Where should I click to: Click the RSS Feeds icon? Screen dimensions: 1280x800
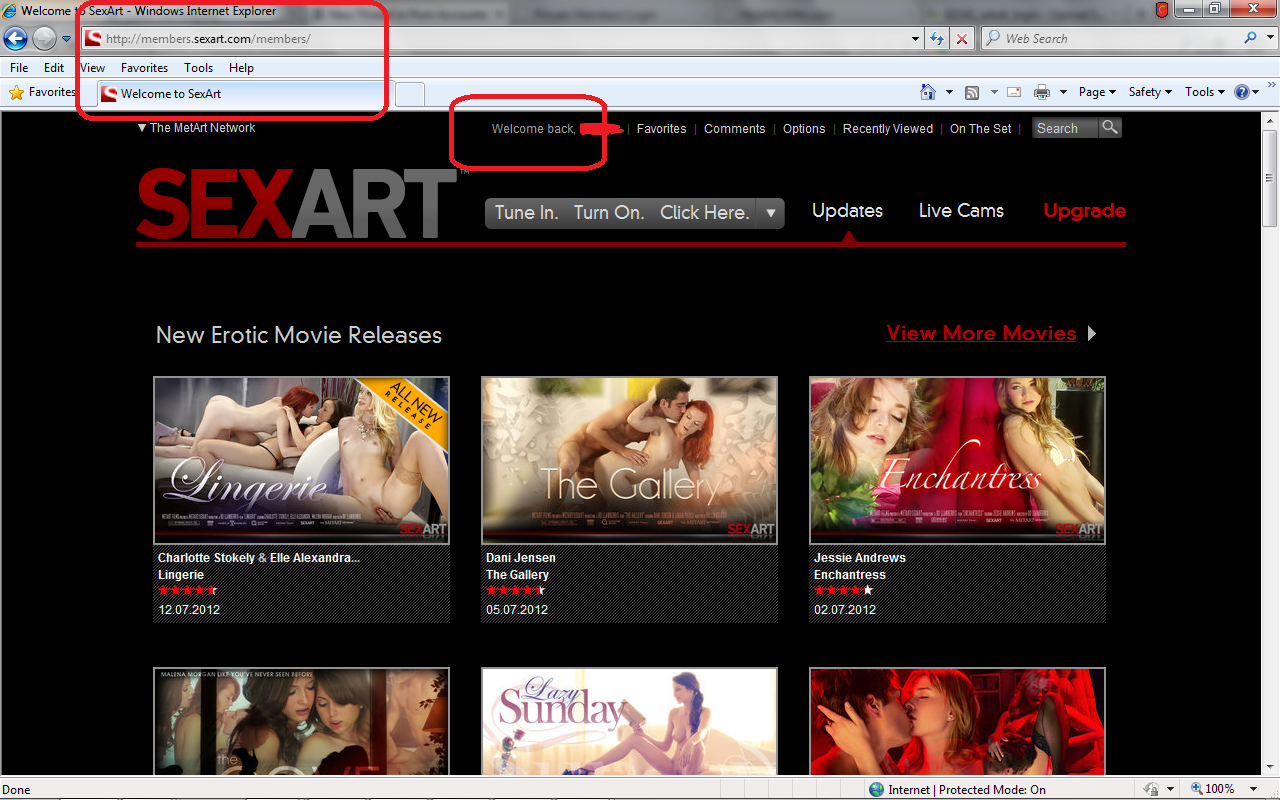tap(972, 92)
